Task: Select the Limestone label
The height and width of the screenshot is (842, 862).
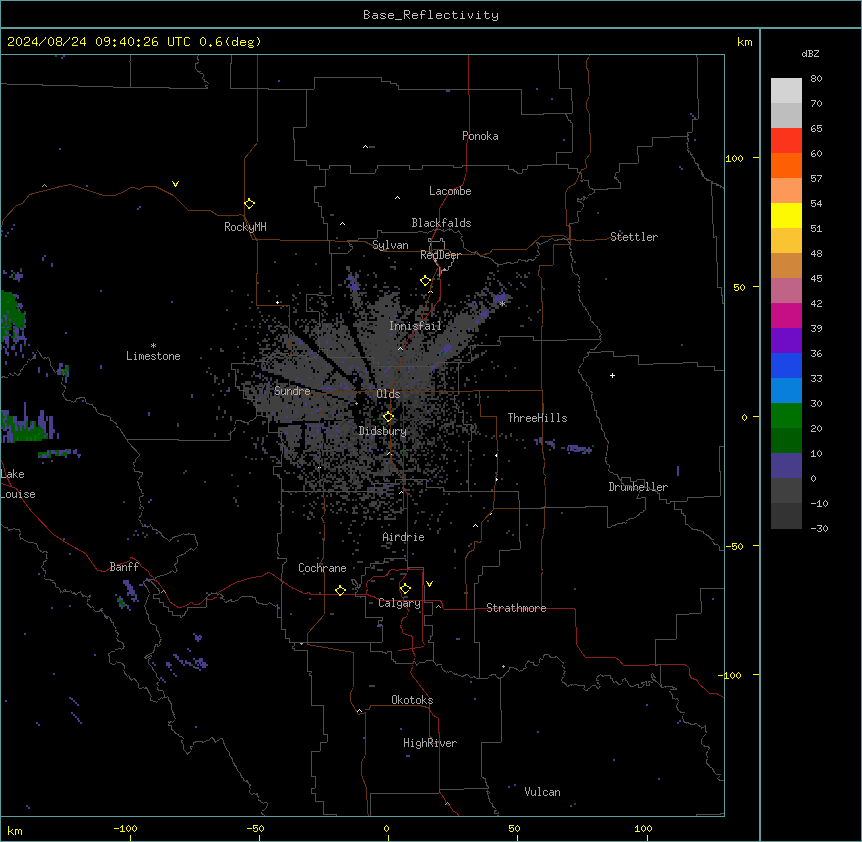Action: (153, 356)
